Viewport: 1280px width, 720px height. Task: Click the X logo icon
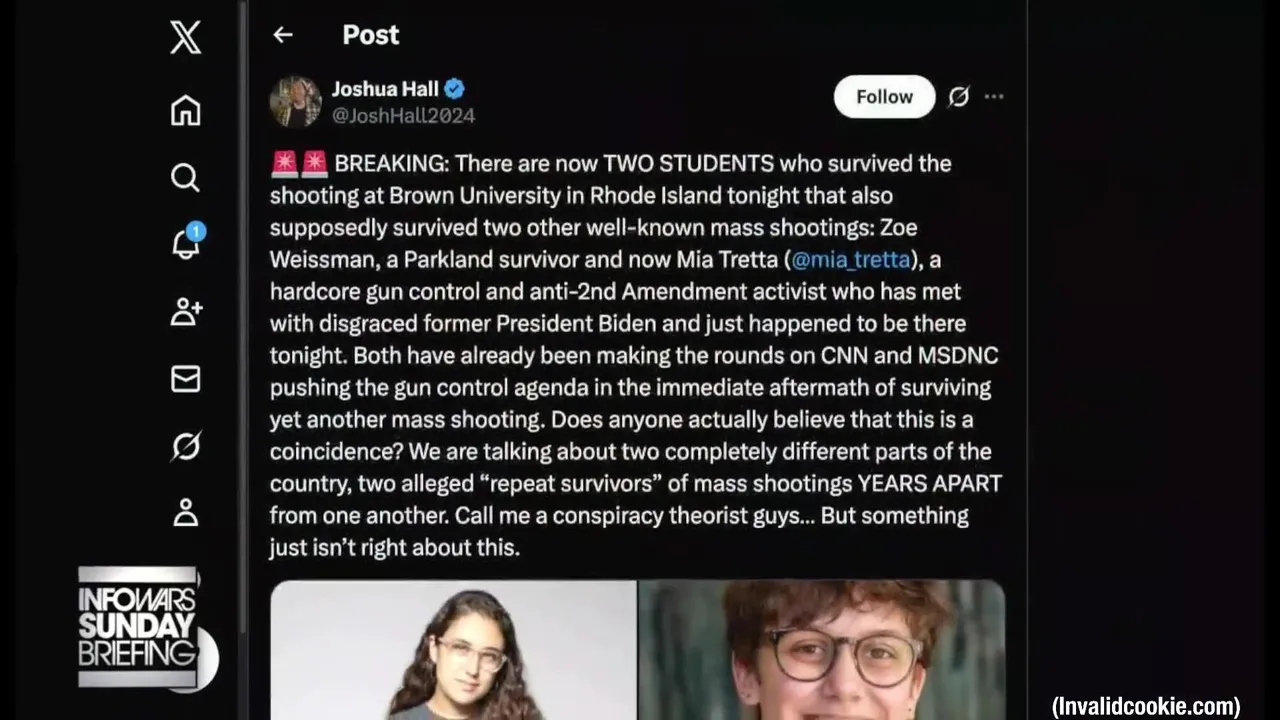pyautogui.click(x=185, y=38)
